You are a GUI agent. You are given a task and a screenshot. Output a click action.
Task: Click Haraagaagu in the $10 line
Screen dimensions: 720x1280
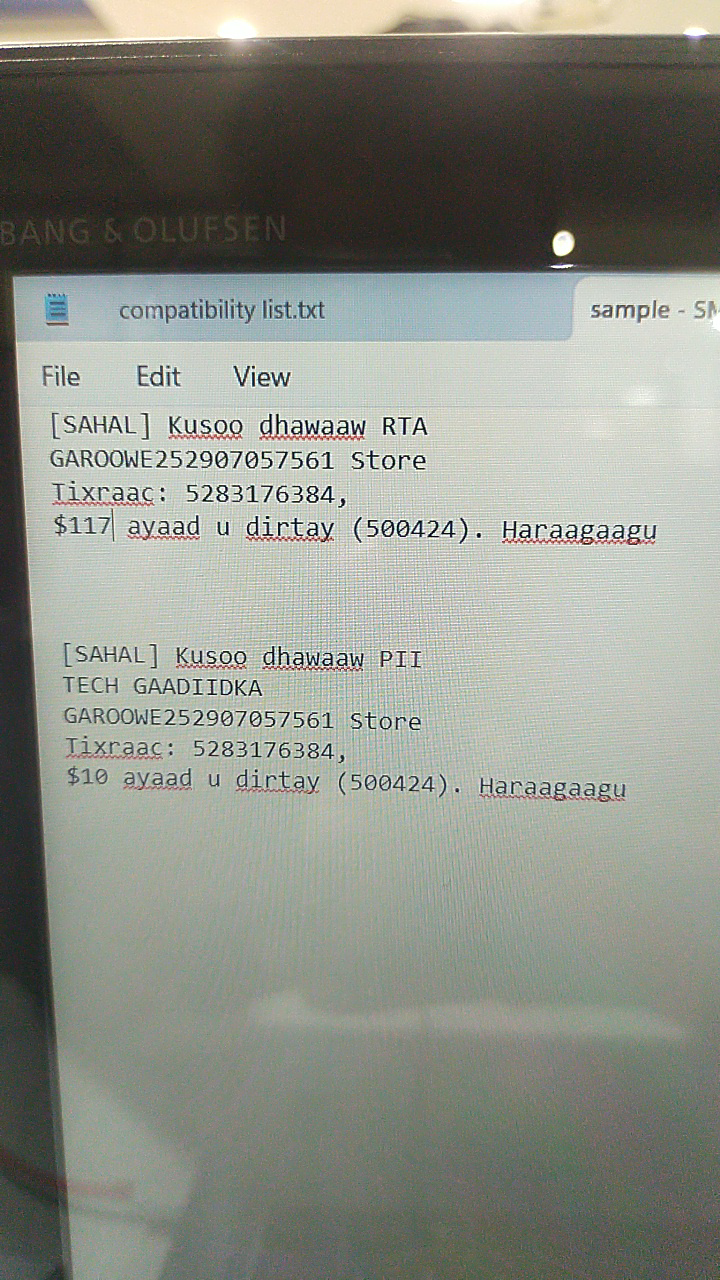click(x=552, y=787)
